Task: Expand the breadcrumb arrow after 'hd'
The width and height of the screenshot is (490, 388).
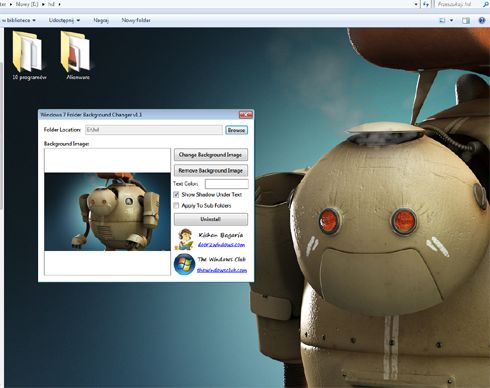Action: pos(60,4)
